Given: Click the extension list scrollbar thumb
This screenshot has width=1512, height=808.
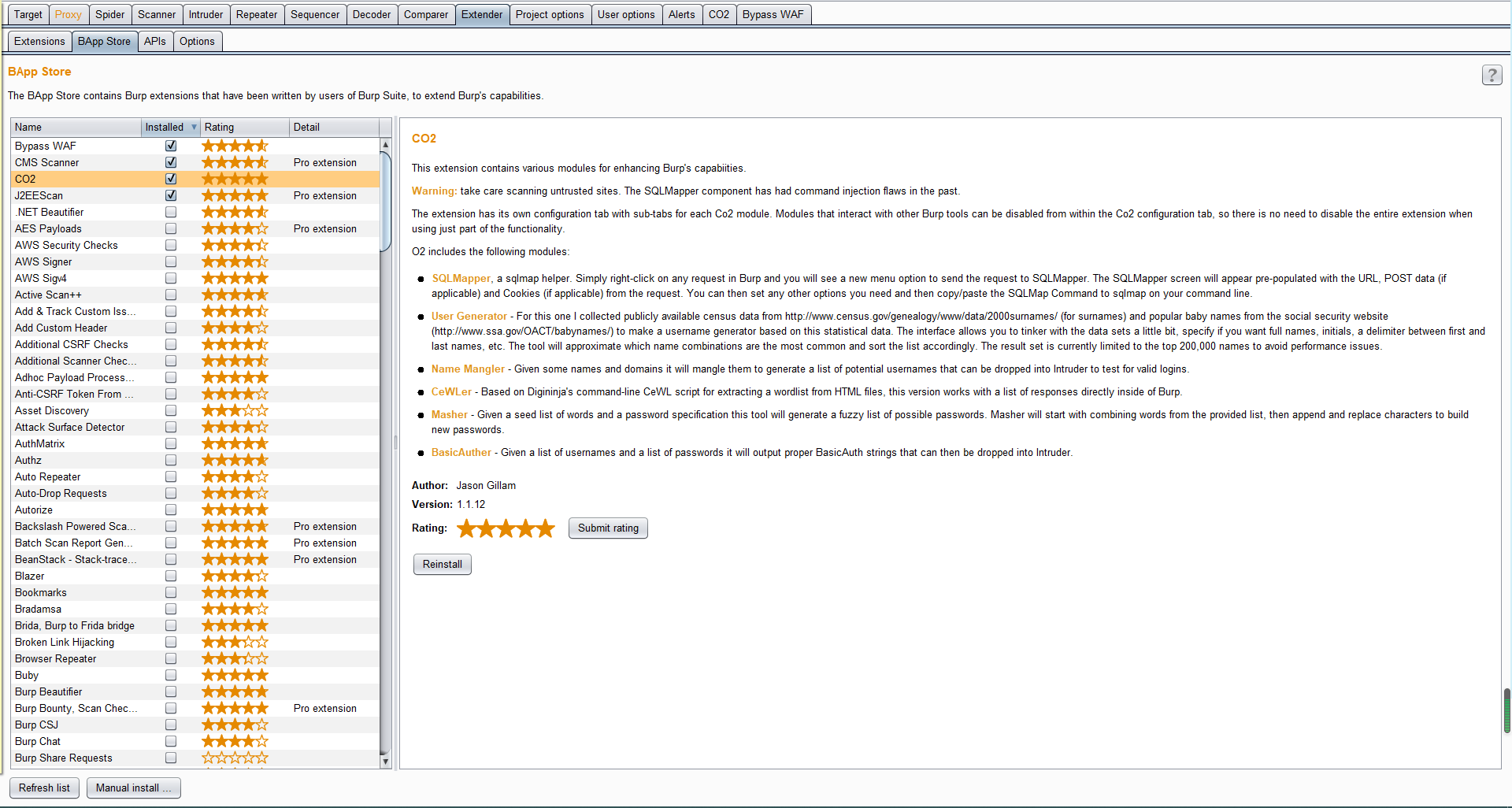Looking at the screenshot, I should coord(385,201).
